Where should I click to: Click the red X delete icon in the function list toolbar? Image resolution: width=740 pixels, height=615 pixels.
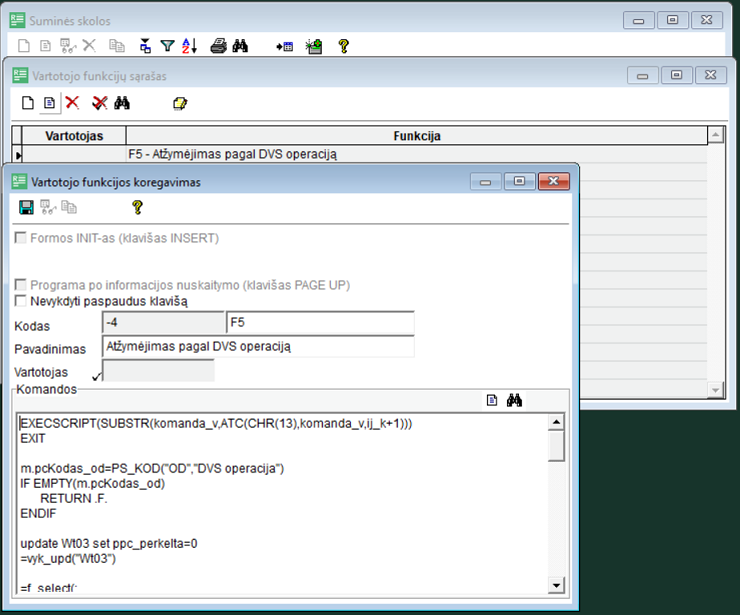coord(72,103)
